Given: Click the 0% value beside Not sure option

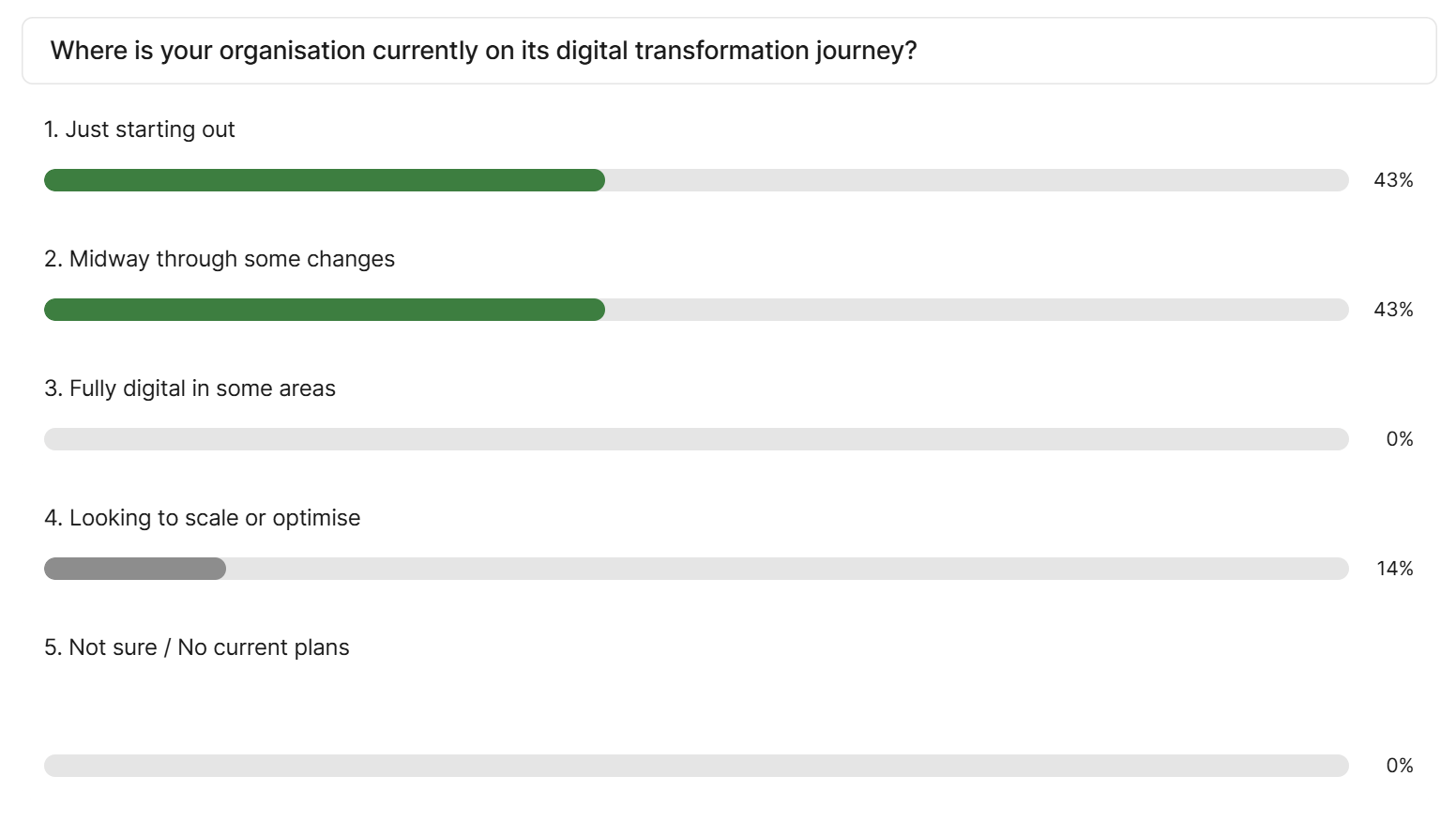Looking at the screenshot, I should (1400, 766).
